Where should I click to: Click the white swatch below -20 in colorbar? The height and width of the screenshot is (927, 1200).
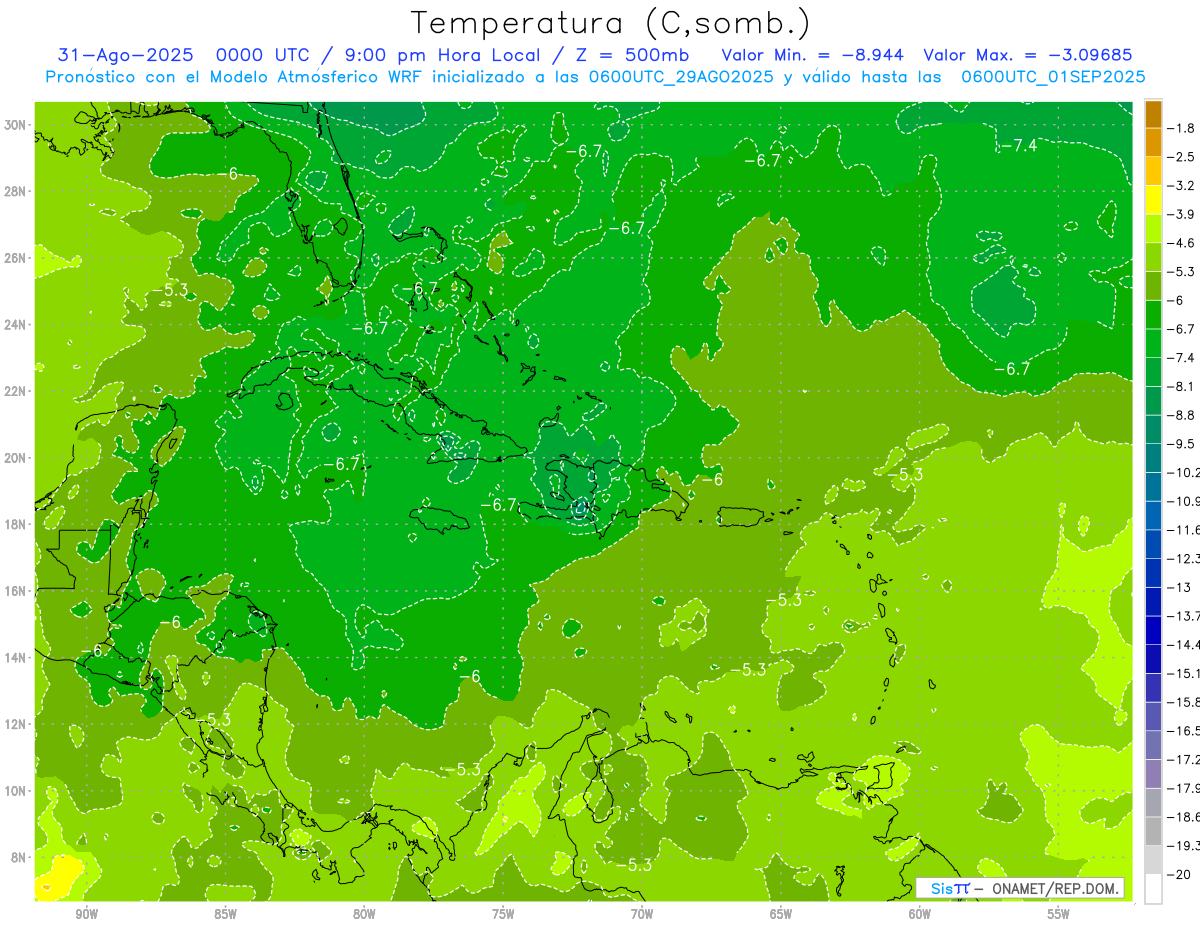1153,889
